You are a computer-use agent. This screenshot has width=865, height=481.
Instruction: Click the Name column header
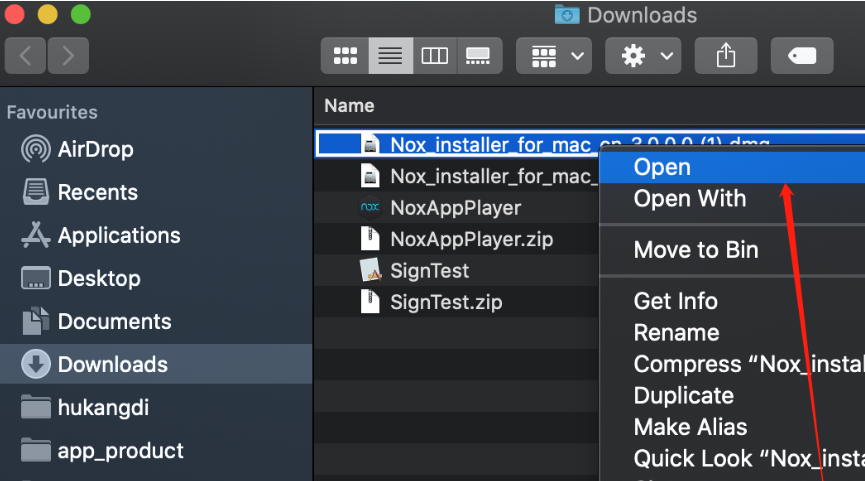click(349, 105)
